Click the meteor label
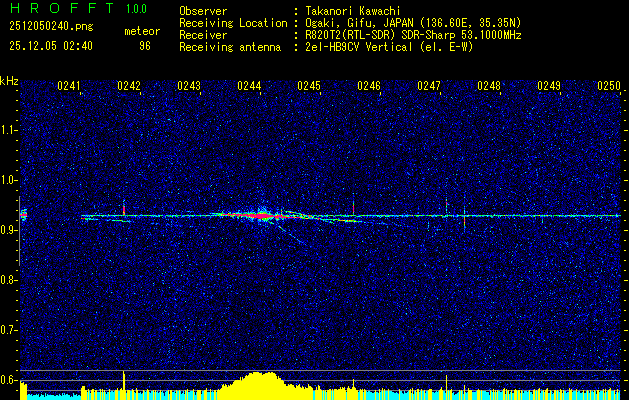 tap(142, 31)
